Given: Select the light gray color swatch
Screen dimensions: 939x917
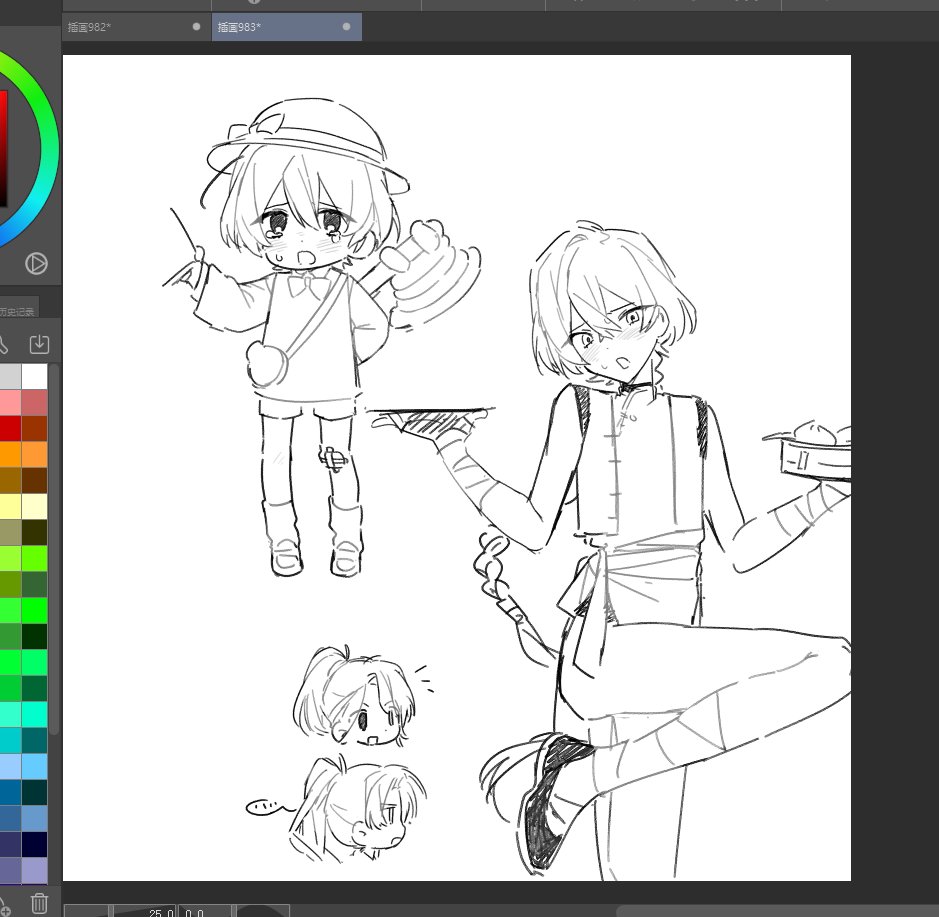Looking at the screenshot, I should click(x=10, y=377).
